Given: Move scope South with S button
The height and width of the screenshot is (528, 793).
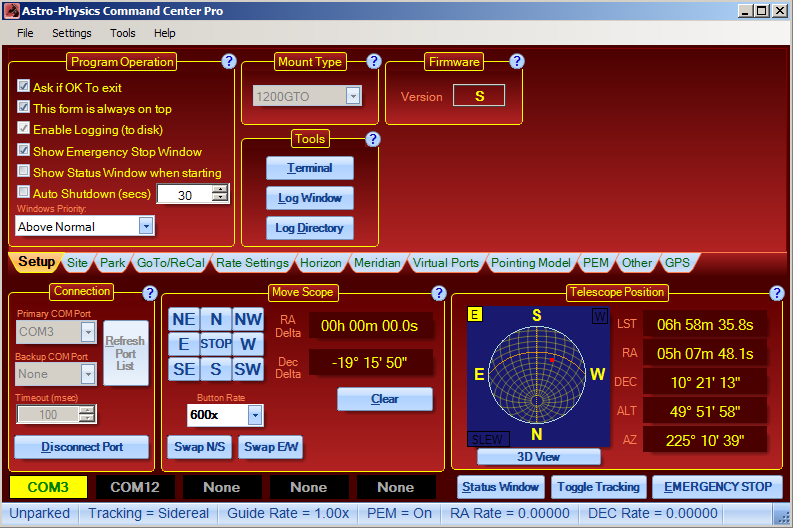Looking at the screenshot, I should point(216,369).
